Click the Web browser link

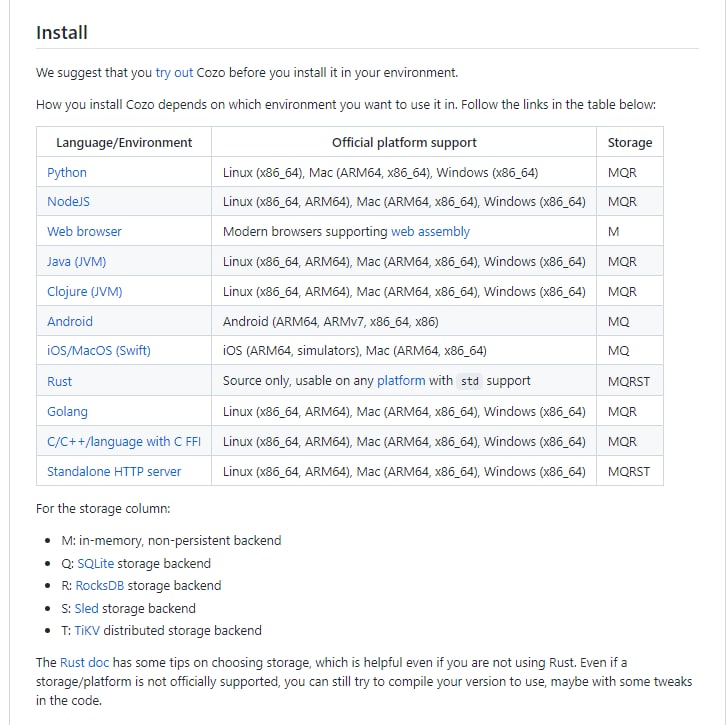coord(84,232)
